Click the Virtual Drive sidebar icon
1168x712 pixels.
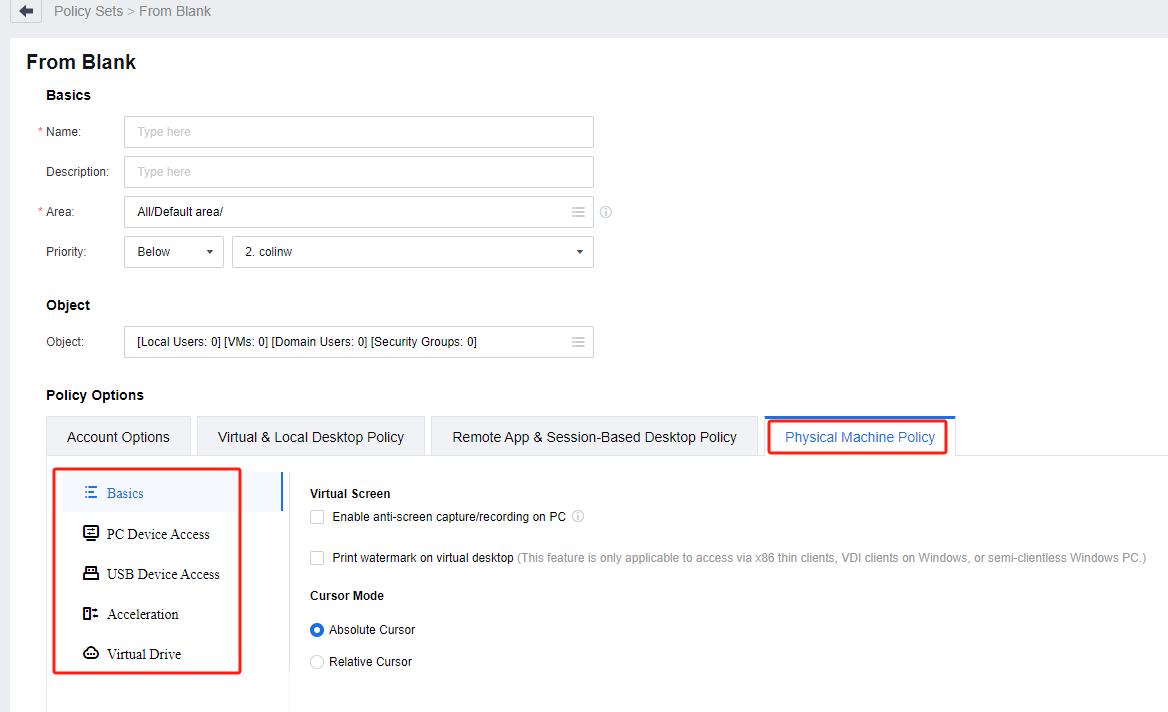pos(91,654)
